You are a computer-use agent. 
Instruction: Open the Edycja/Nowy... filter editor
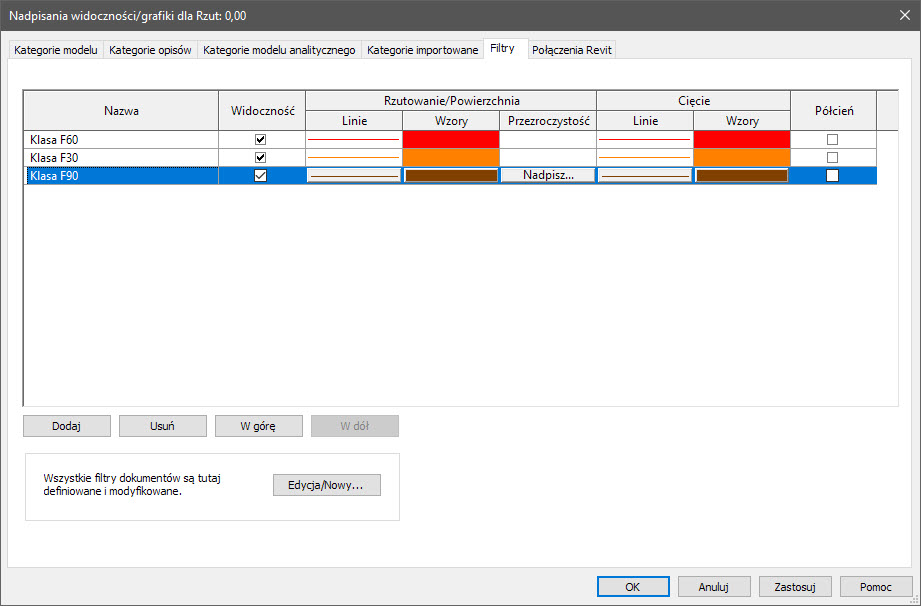point(327,485)
